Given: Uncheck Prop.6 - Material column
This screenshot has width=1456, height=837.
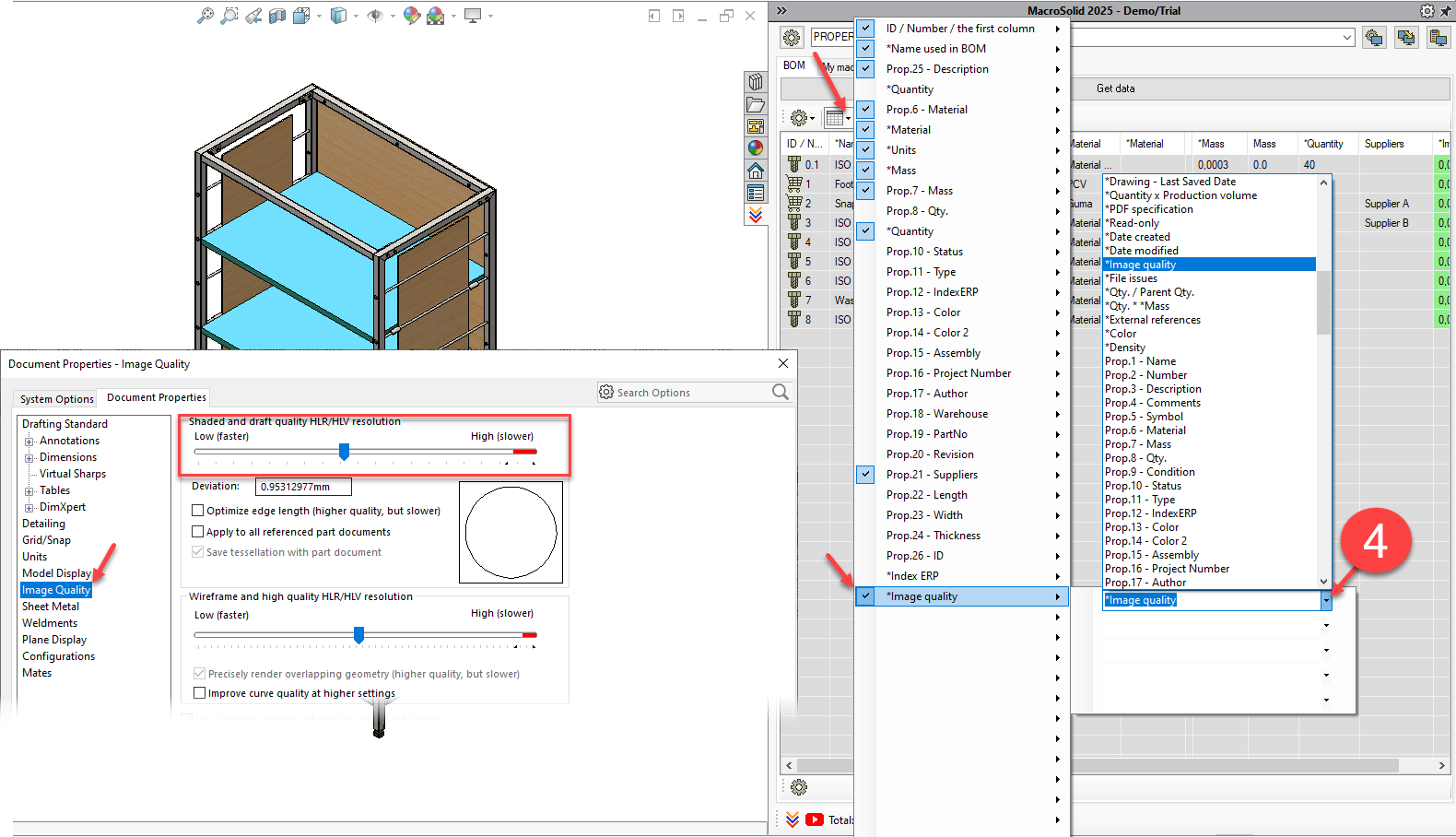Looking at the screenshot, I should click(x=865, y=110).
